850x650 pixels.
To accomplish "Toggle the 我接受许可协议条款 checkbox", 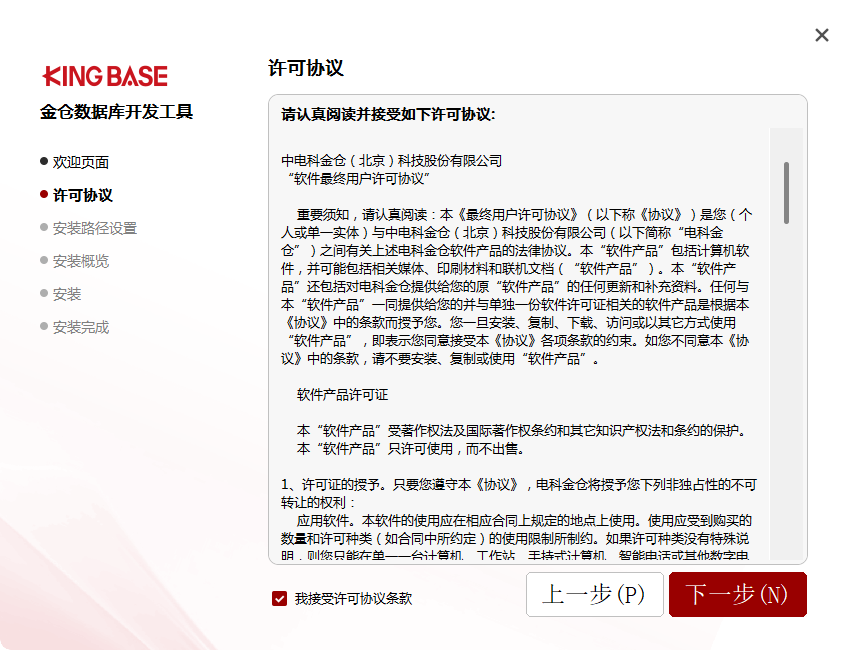I will pos(280,598).
